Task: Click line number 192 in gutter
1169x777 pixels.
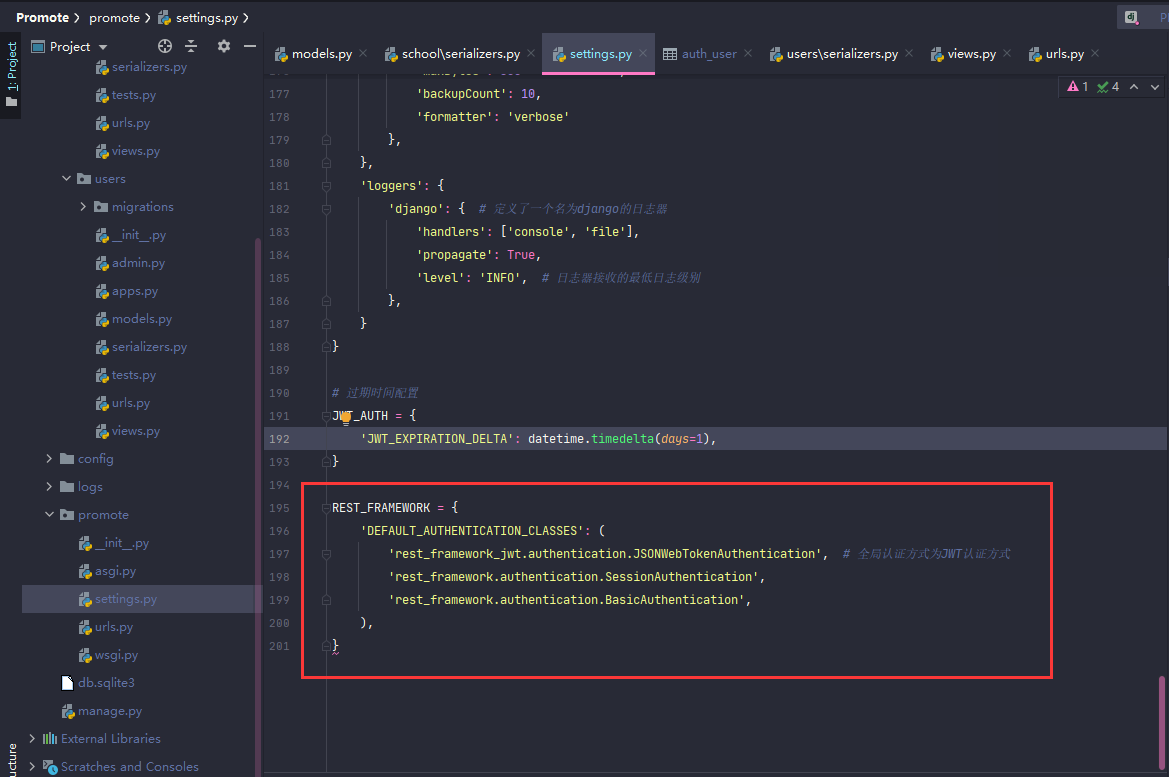Action: click(279, 439)
